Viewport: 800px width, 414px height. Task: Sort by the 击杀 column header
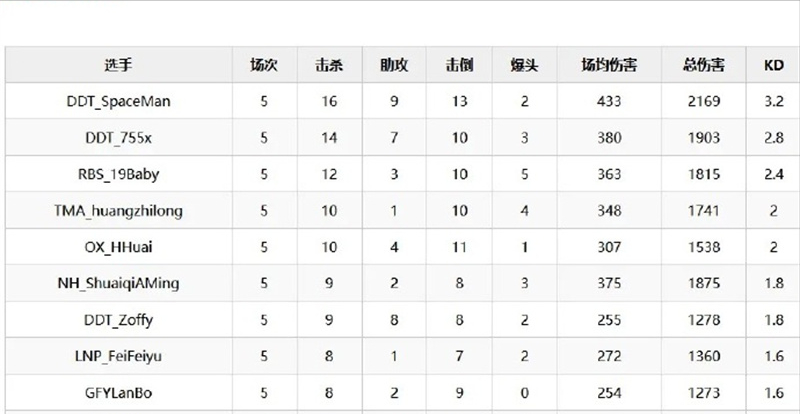click(x=329, y=65)
